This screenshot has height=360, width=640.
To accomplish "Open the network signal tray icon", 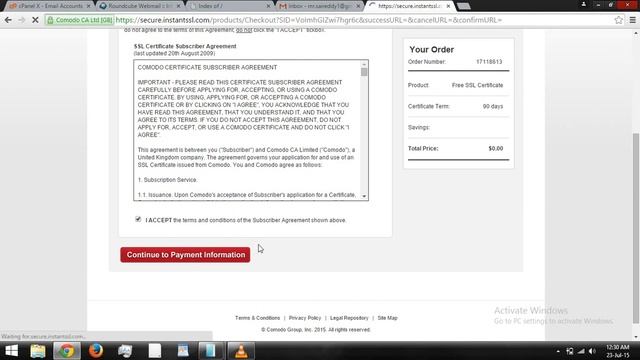I will [581, 351].
